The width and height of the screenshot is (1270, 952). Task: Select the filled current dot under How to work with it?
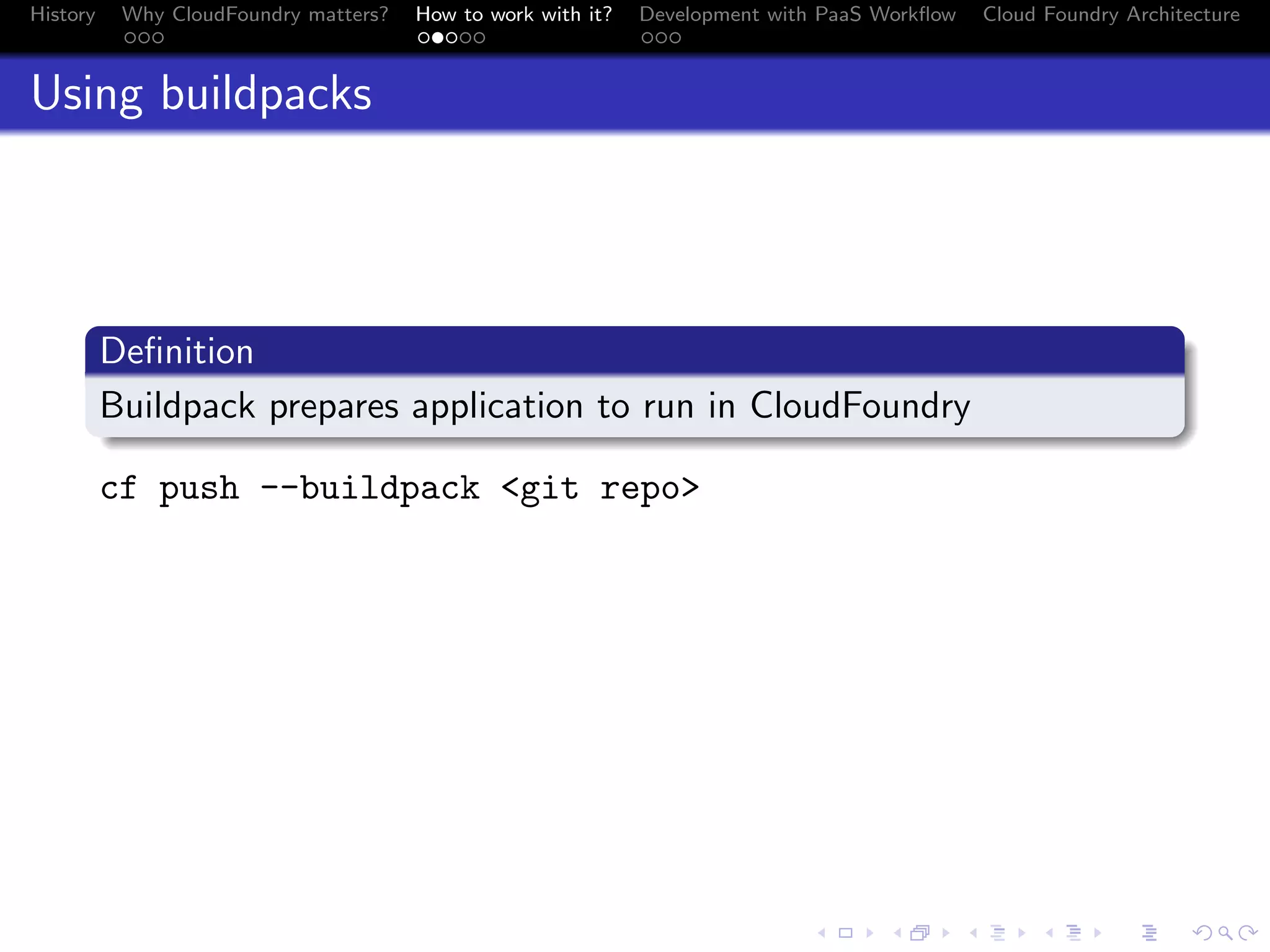tap(438, 38)
